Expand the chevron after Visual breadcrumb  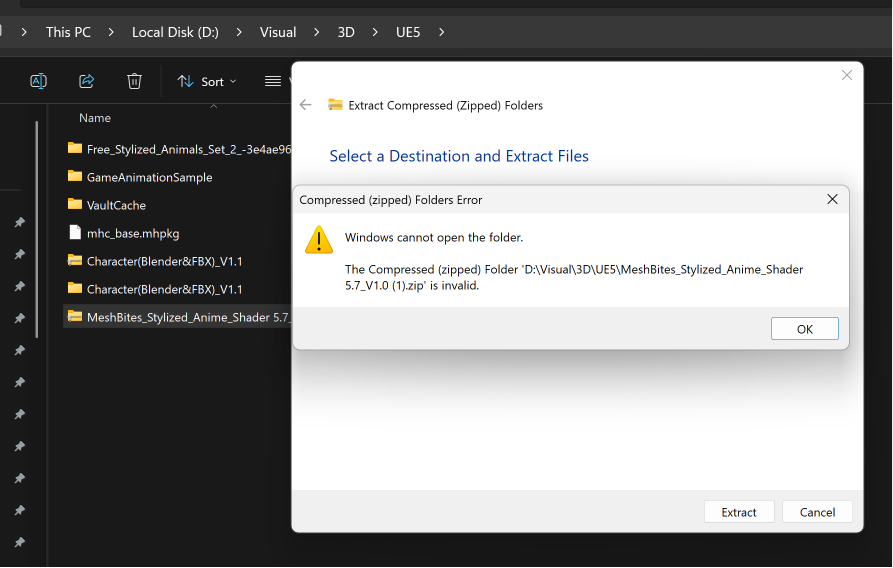(317, 32)
